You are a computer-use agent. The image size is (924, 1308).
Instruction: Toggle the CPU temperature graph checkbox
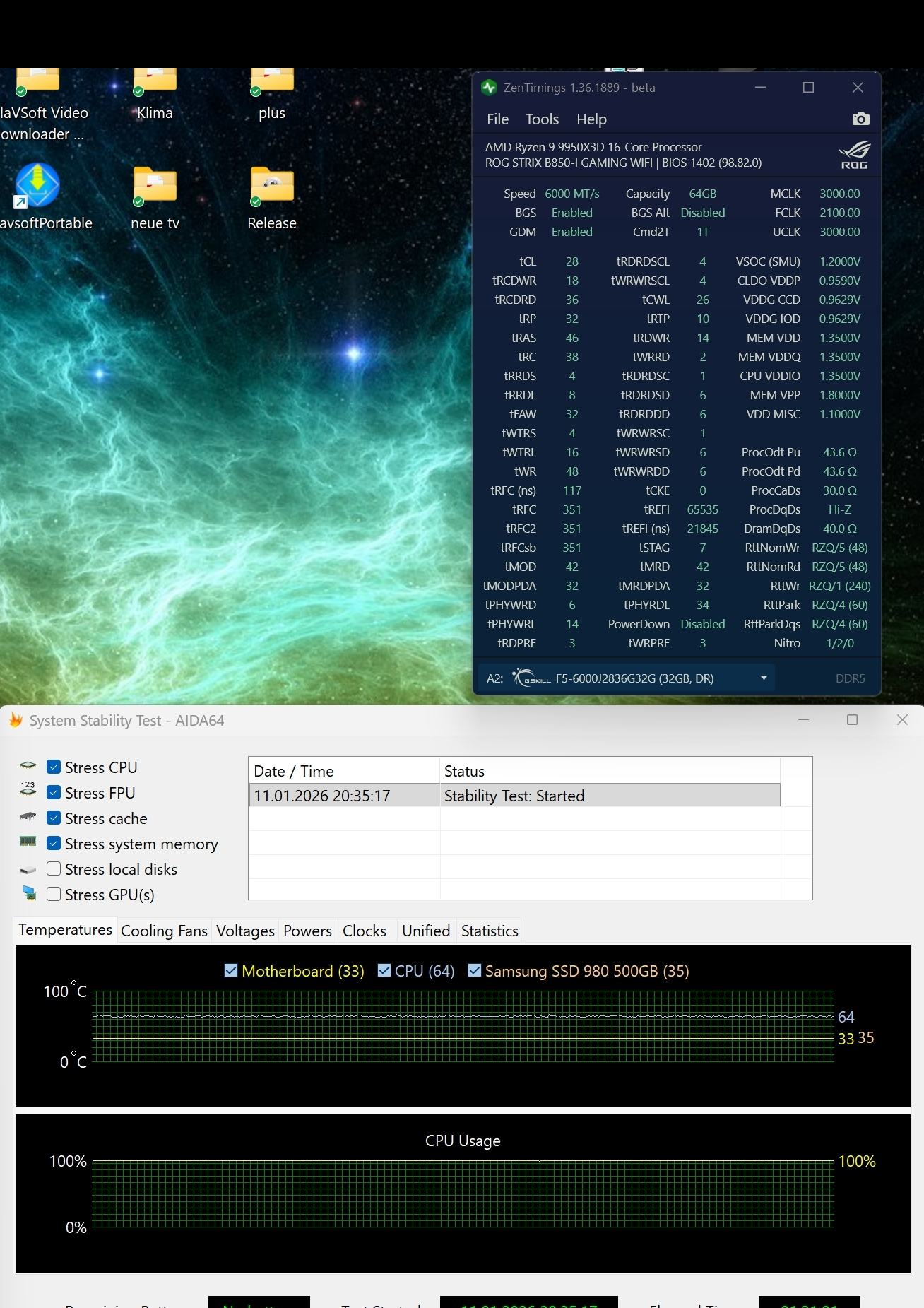tap(384, 970)
